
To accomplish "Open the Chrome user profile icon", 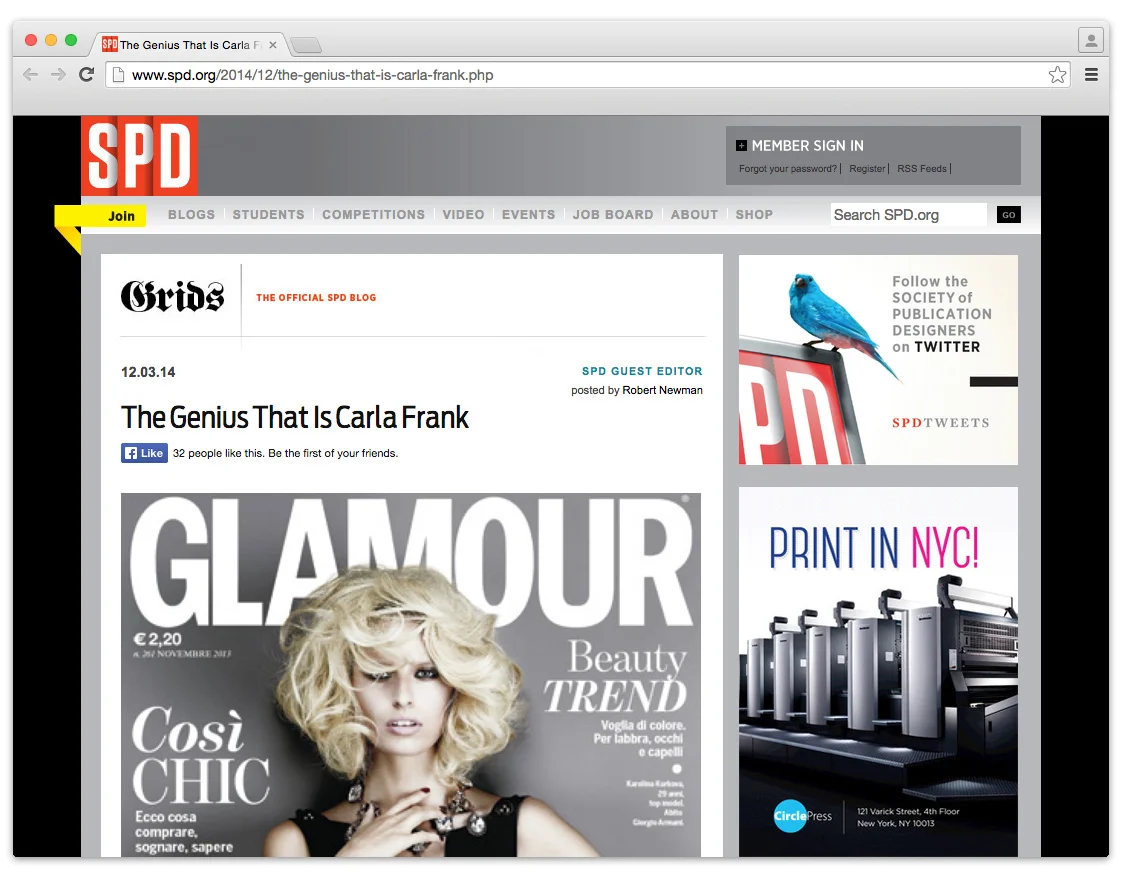I will tap(1091, 40).
